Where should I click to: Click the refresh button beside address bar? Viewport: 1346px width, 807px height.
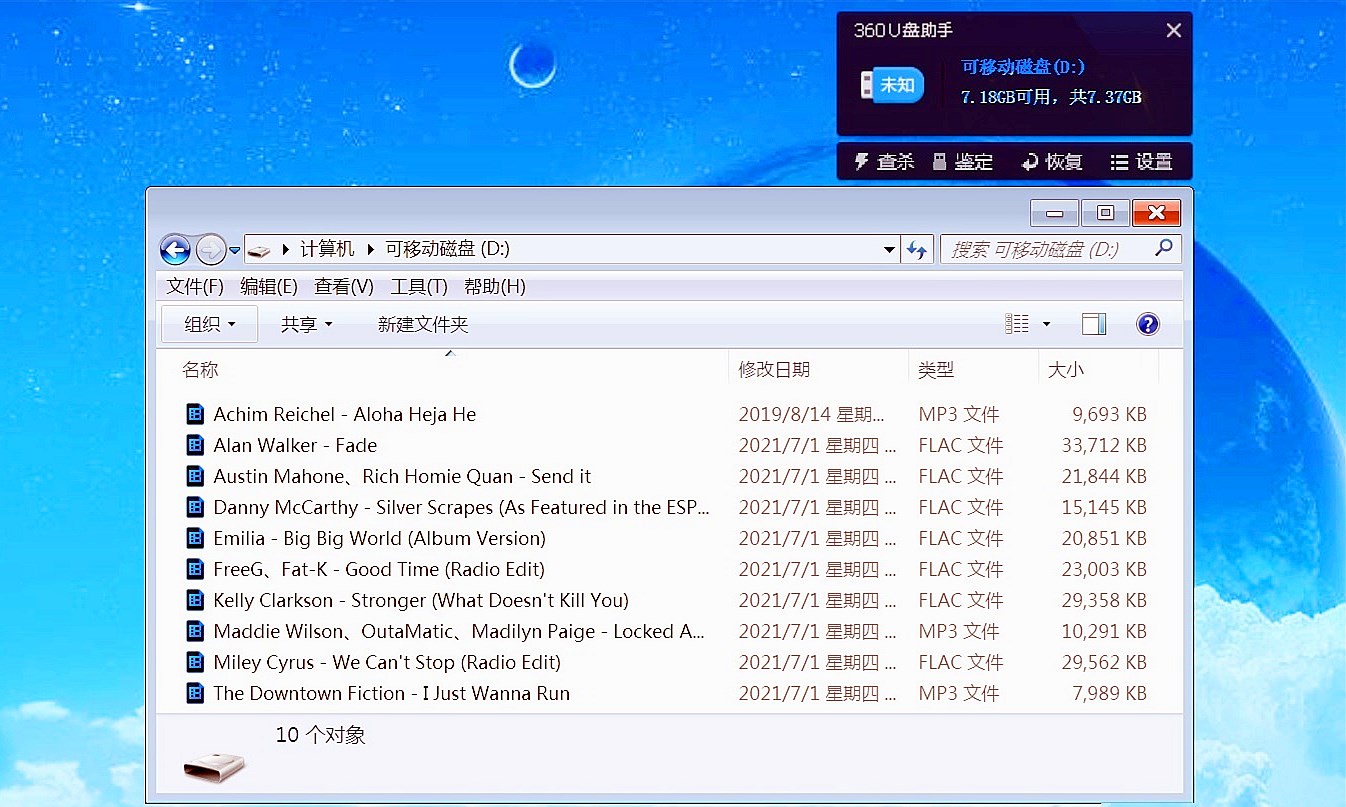point(917,250)
